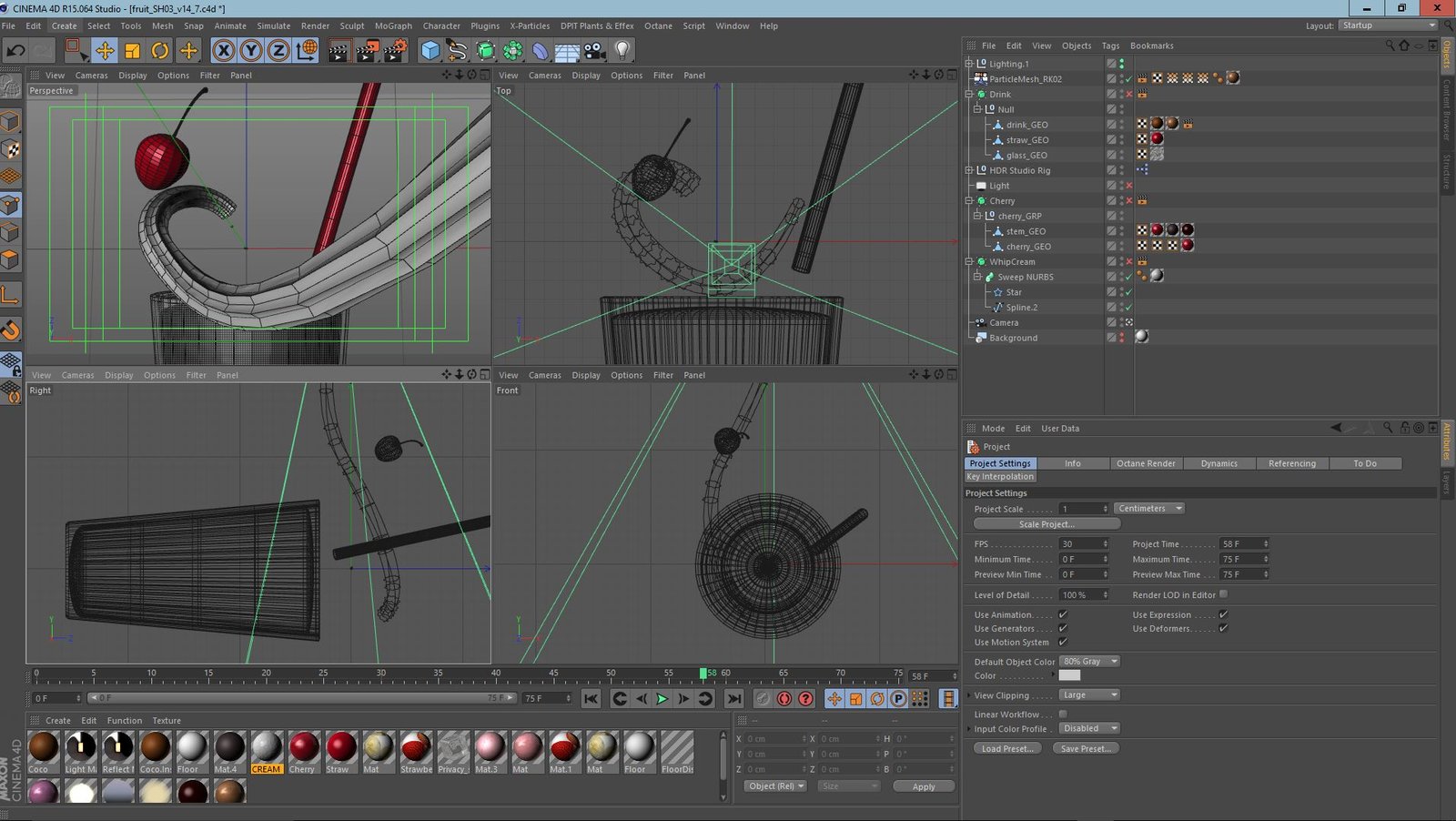The image size is (1456, 821).
Task: Toggle Render LOD in Editor checkbox
Action: click(x=1223, y=594)
